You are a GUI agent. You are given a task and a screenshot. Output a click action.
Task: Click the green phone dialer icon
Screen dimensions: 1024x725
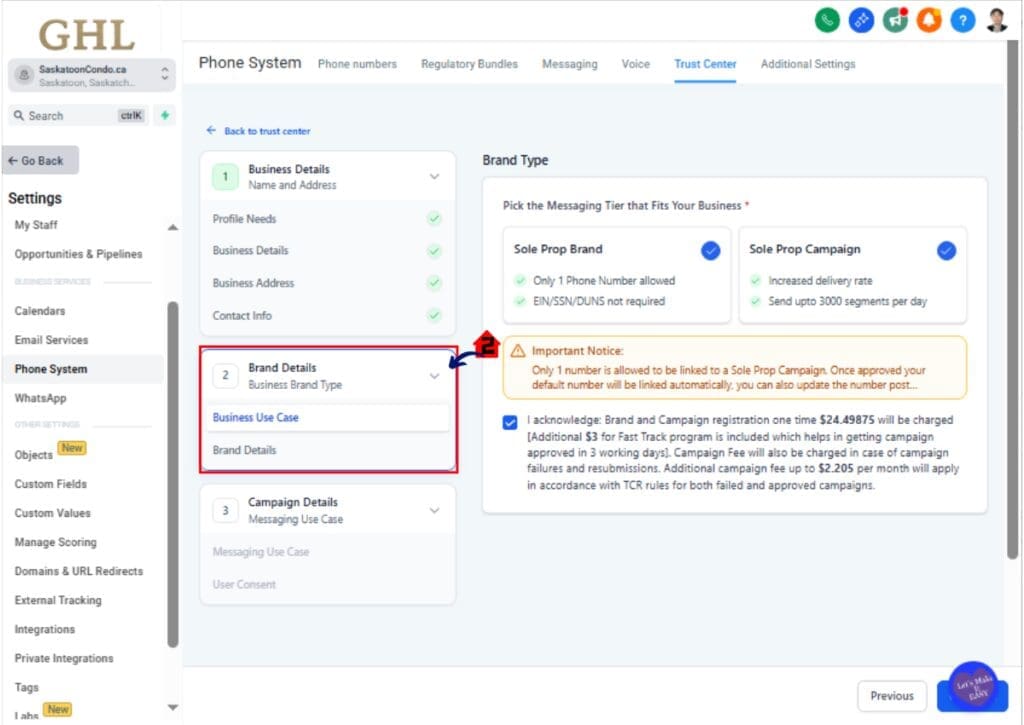[x=827, y=19]
